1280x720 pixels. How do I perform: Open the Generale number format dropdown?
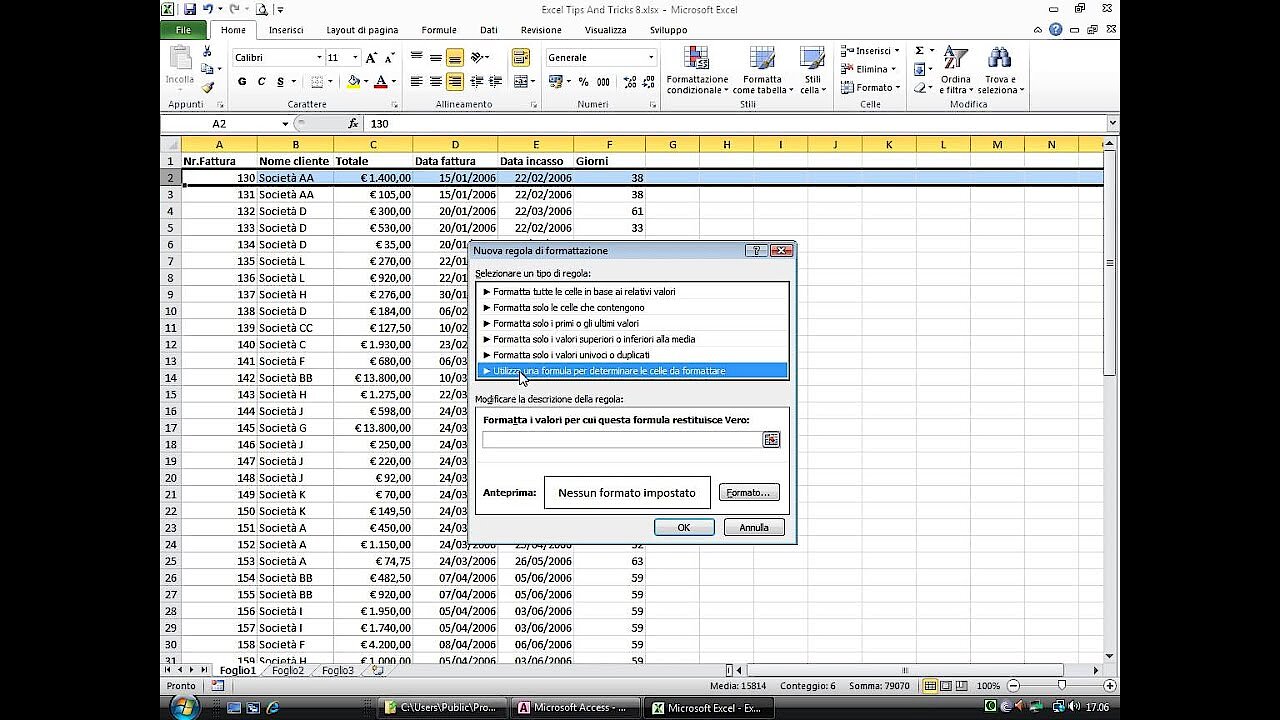[x=651, y=58]
